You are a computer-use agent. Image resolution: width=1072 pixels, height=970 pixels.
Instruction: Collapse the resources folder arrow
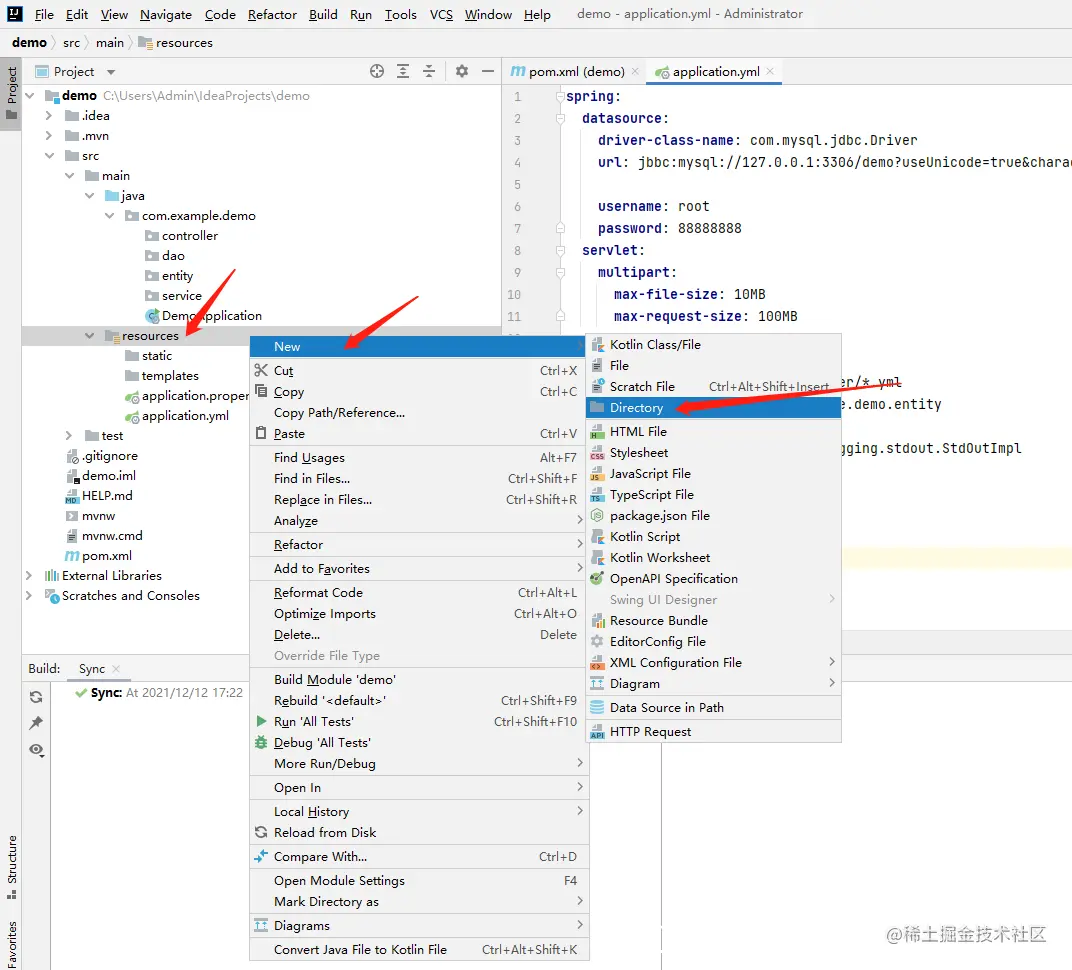click(90, 336)
